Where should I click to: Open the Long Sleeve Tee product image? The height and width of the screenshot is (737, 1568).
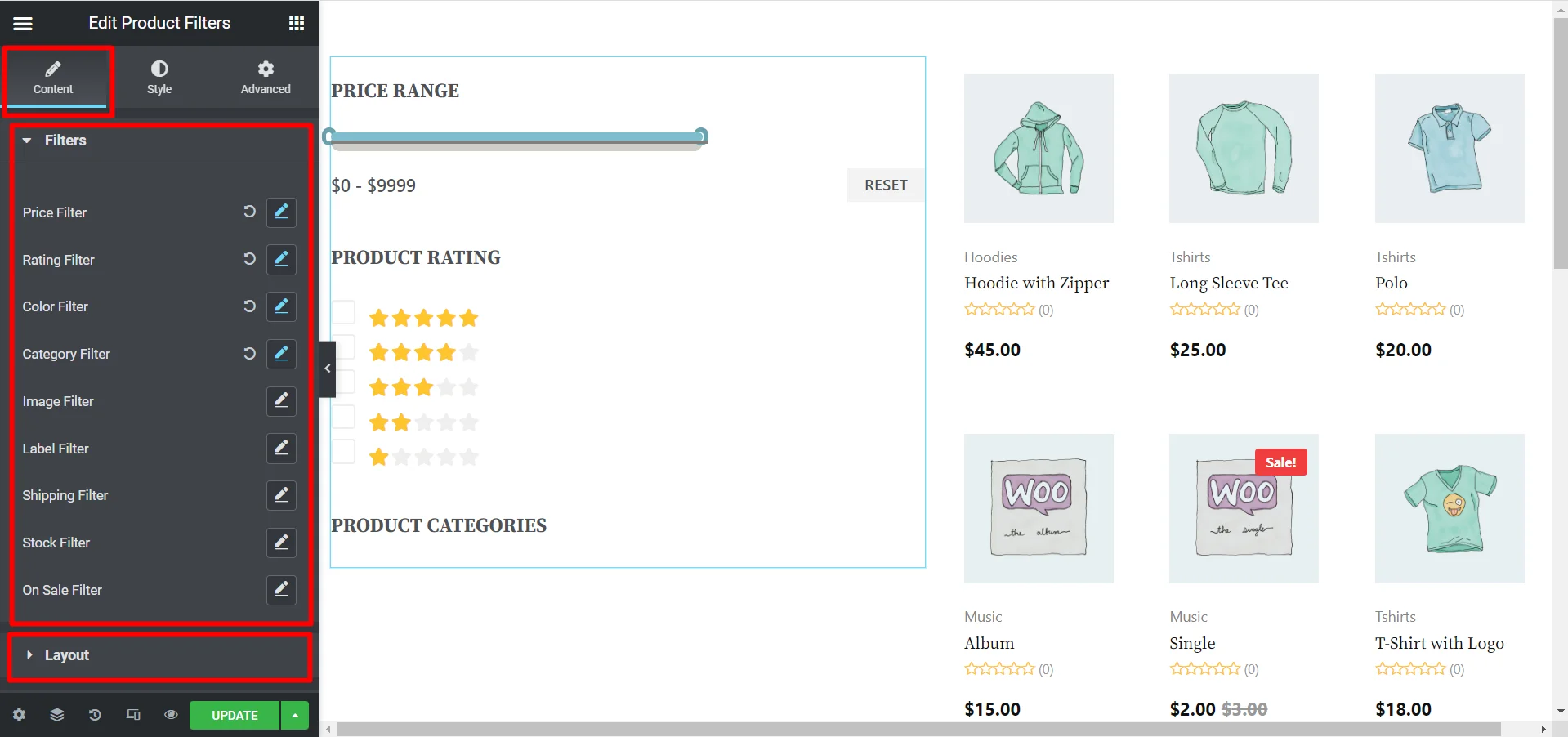tap(1244, 148)
